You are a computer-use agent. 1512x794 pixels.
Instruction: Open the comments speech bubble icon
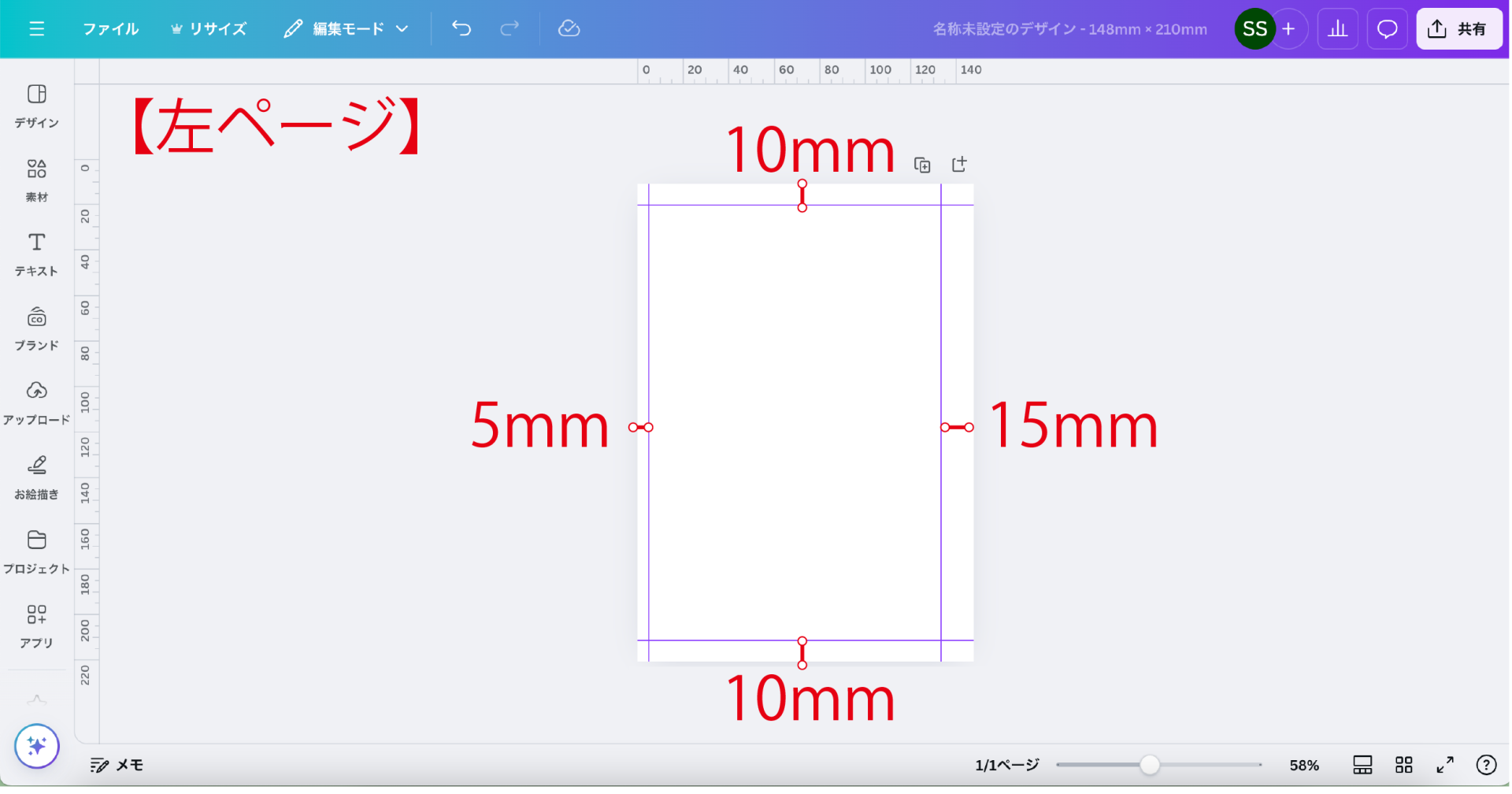[1387, 29]
